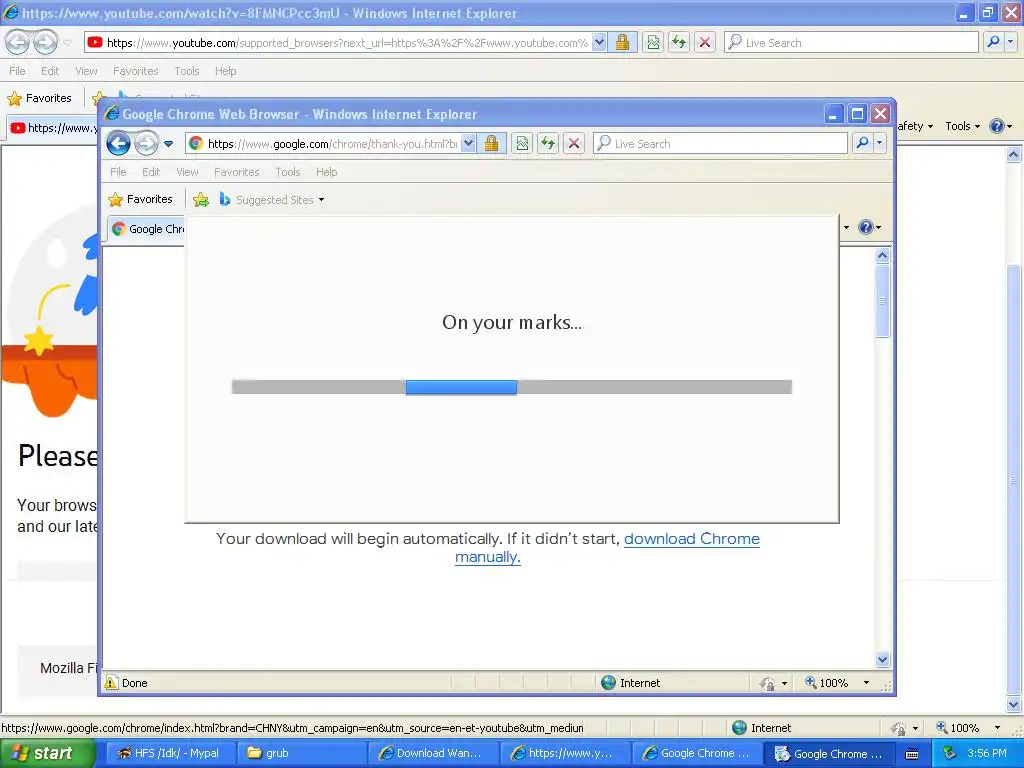This screenshot has width=1024, height=768.
Task: Open recent pages arrow beside front window's forward button
Action: click(168, 144)
